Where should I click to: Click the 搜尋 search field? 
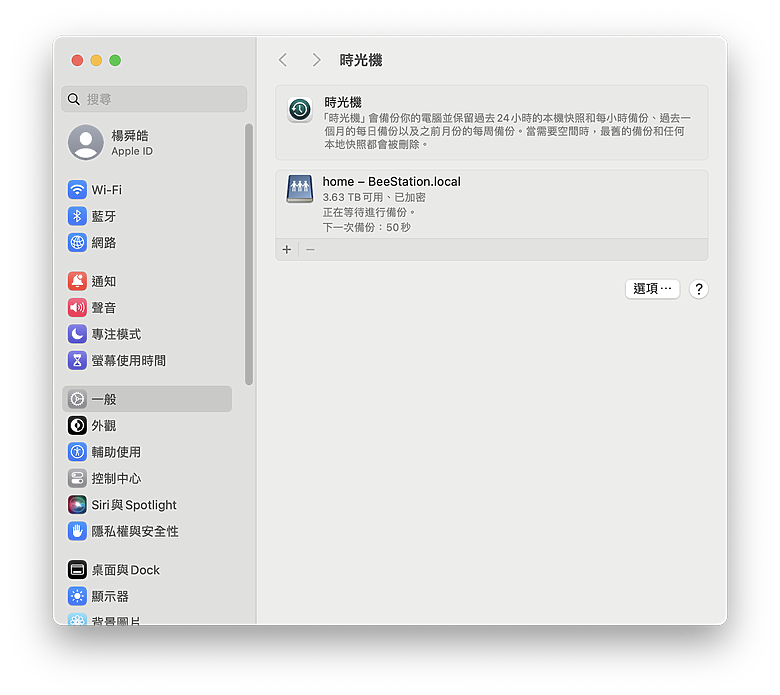tap(154, 99)
